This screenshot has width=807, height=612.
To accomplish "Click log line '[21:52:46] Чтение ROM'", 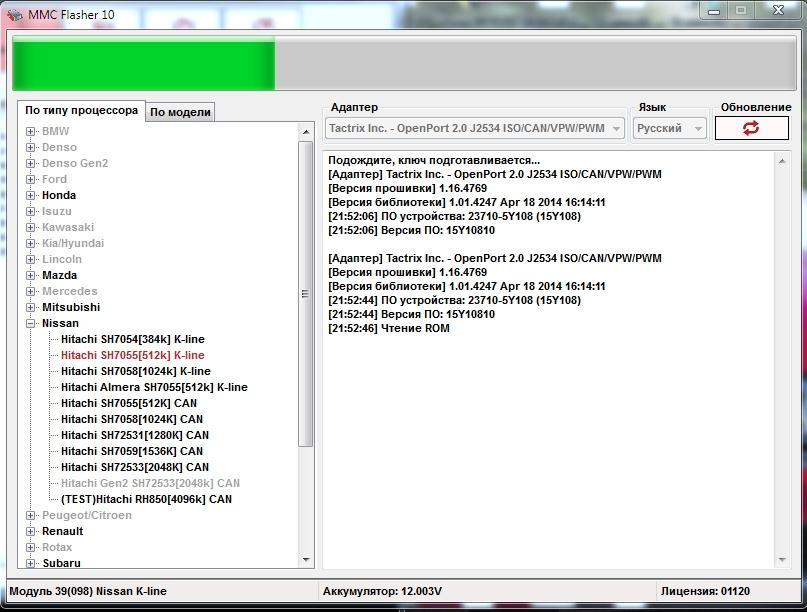I will pyautogui.click(x=389, y=328).
